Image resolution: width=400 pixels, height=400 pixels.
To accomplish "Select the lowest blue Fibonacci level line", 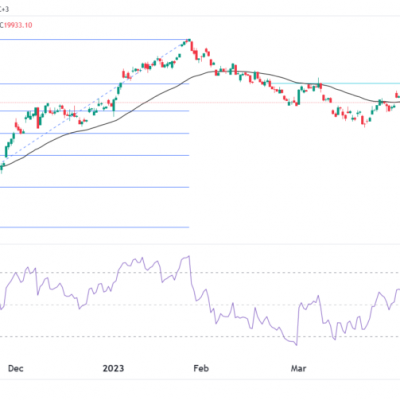I will [94, 228].
